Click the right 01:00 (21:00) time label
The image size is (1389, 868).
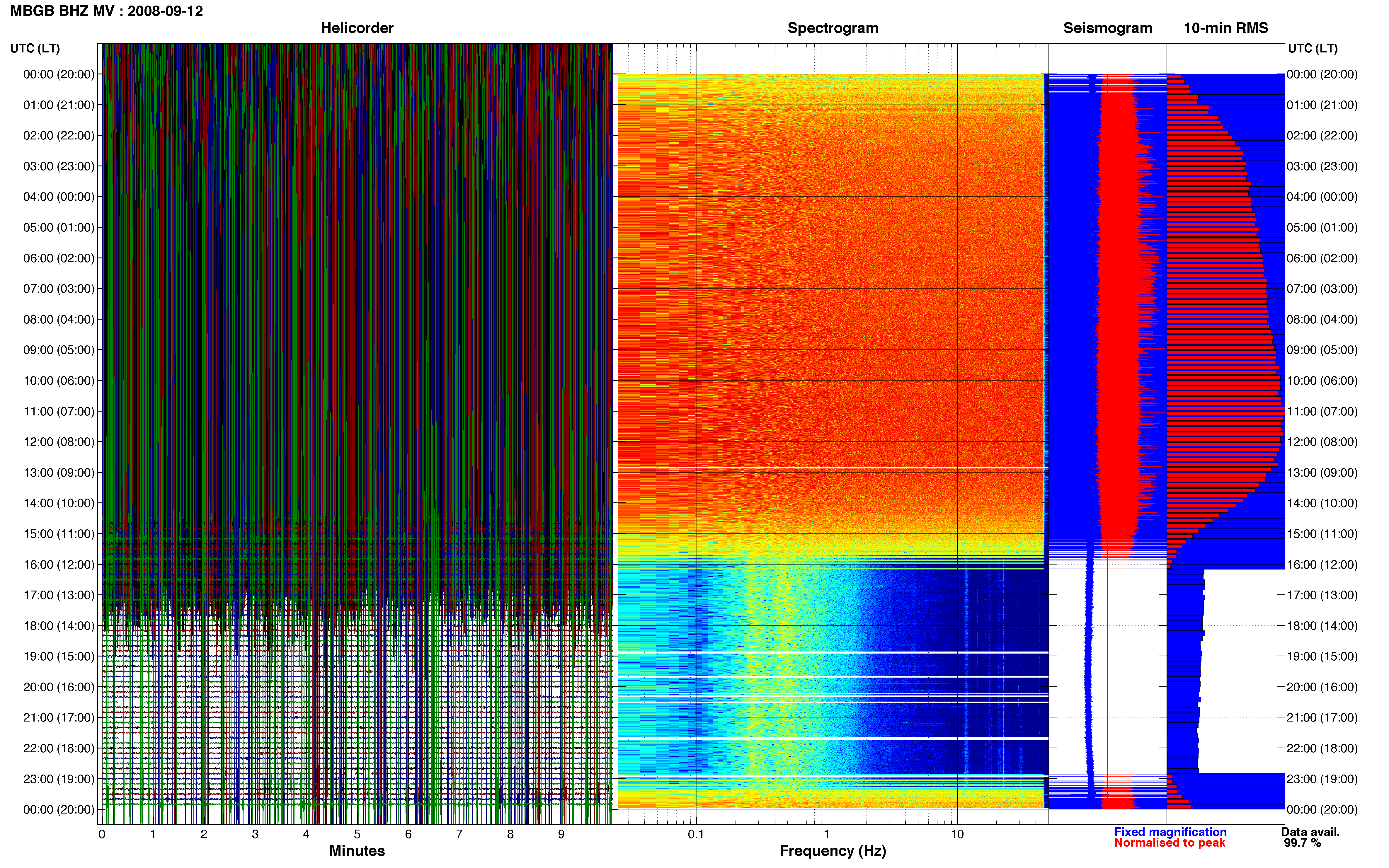1322,105
